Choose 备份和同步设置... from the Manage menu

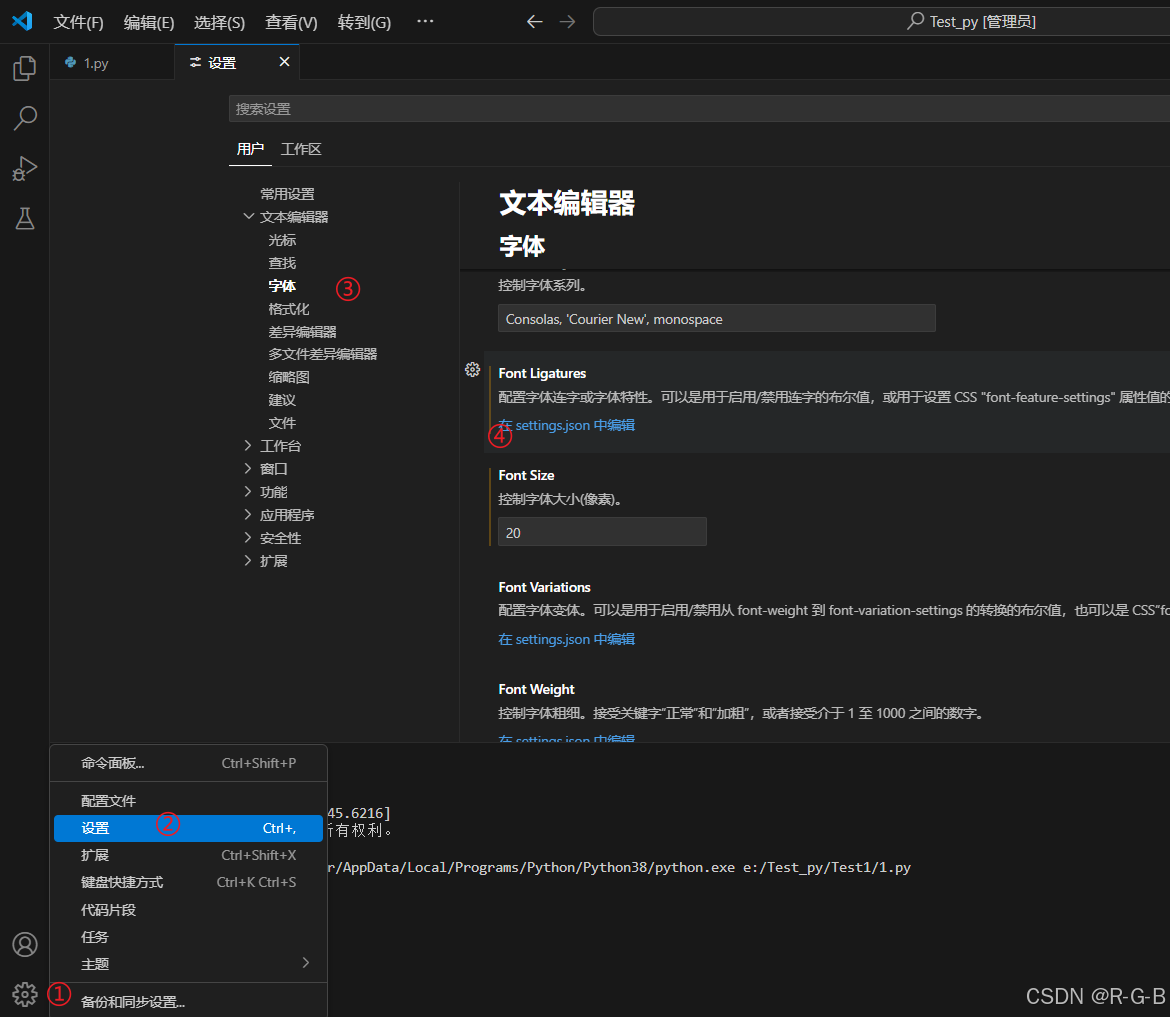pyautogui.click(x=188, y=1001)
